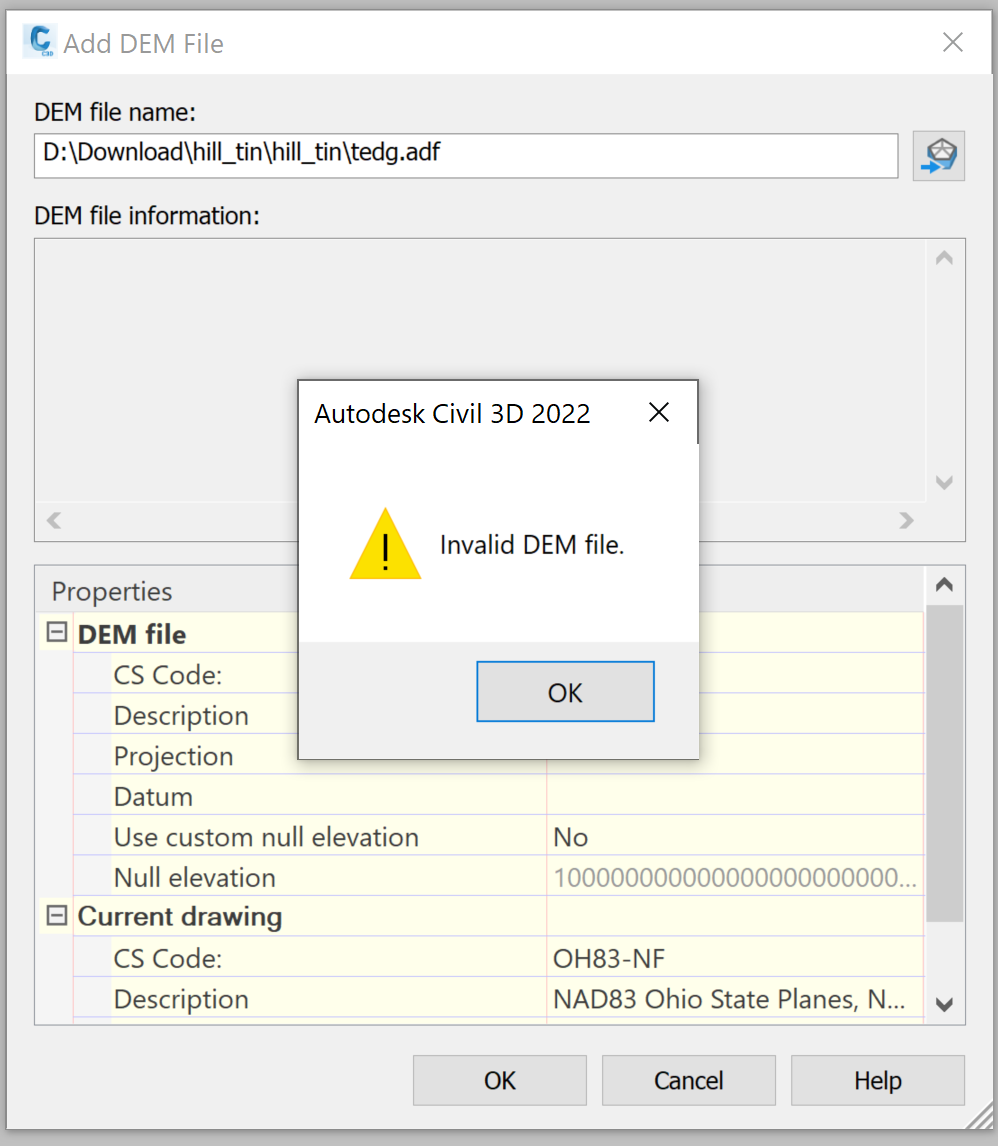
Task: Click the browse DEM file icon
Action: coord(938,156)
